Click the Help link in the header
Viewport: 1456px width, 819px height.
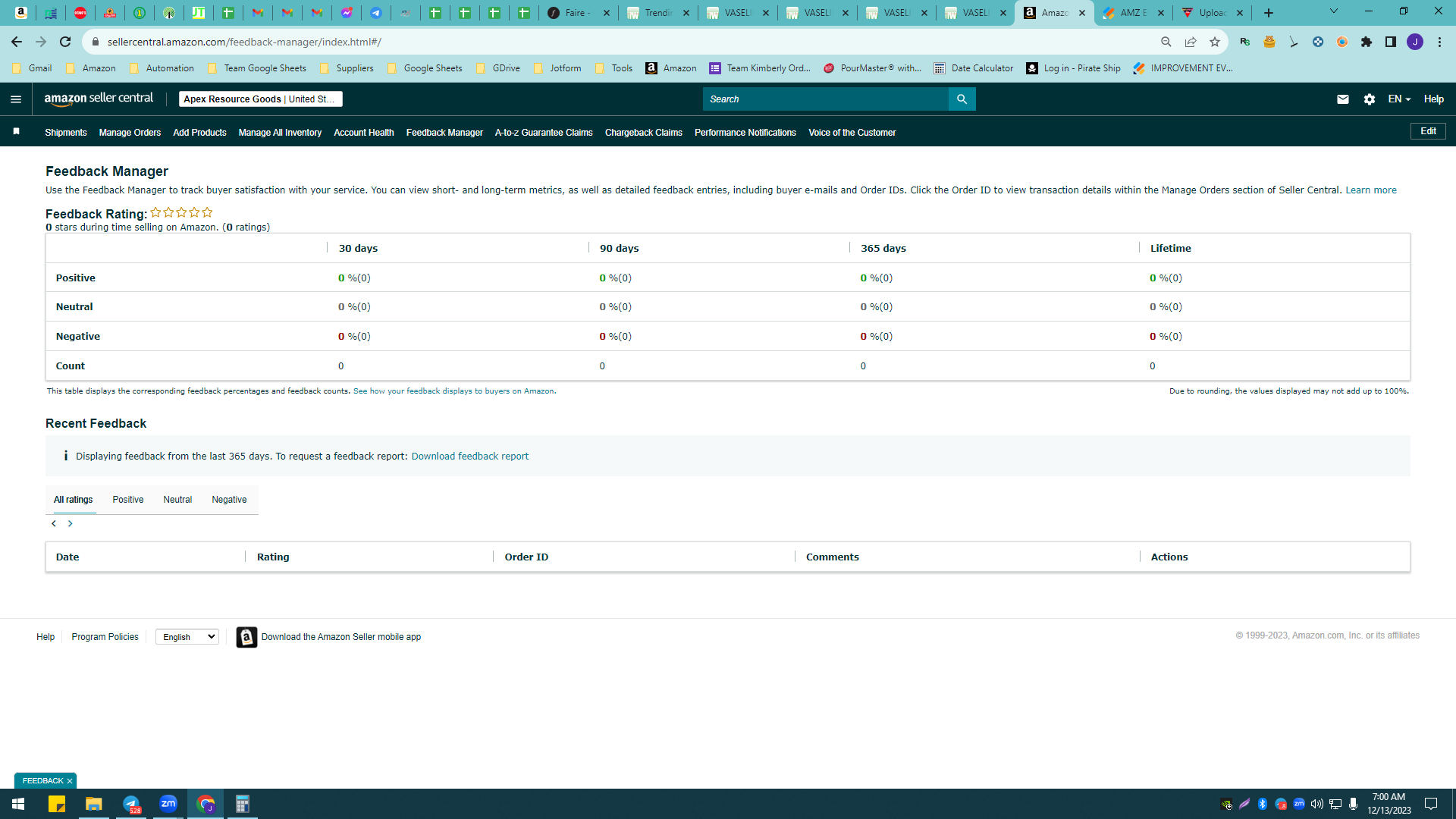[1434, 99]
